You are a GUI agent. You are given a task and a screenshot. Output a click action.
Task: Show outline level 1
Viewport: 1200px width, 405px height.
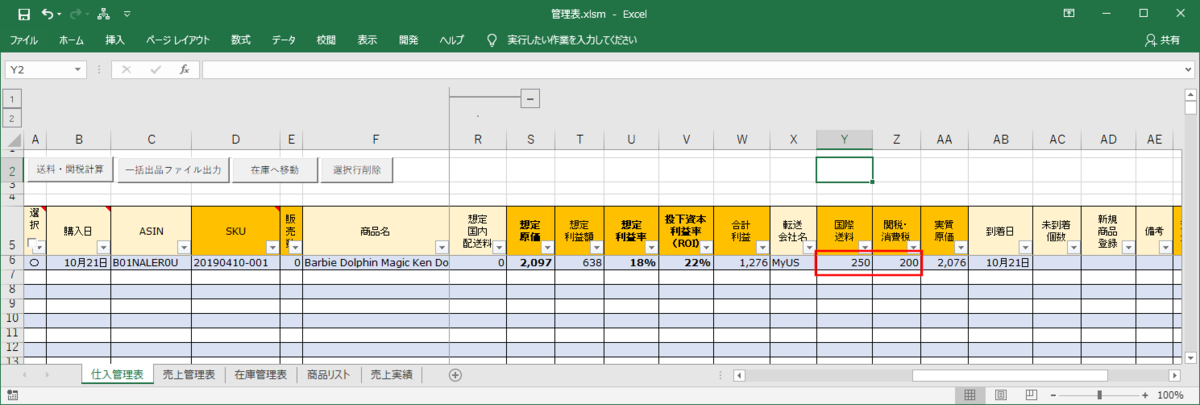12,99
